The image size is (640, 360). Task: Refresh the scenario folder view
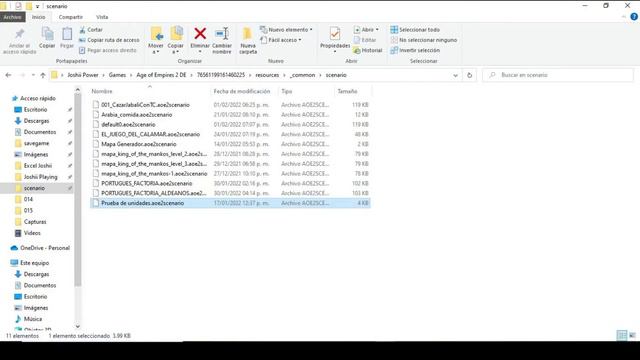pyautogui.click(x=469, y=75)
